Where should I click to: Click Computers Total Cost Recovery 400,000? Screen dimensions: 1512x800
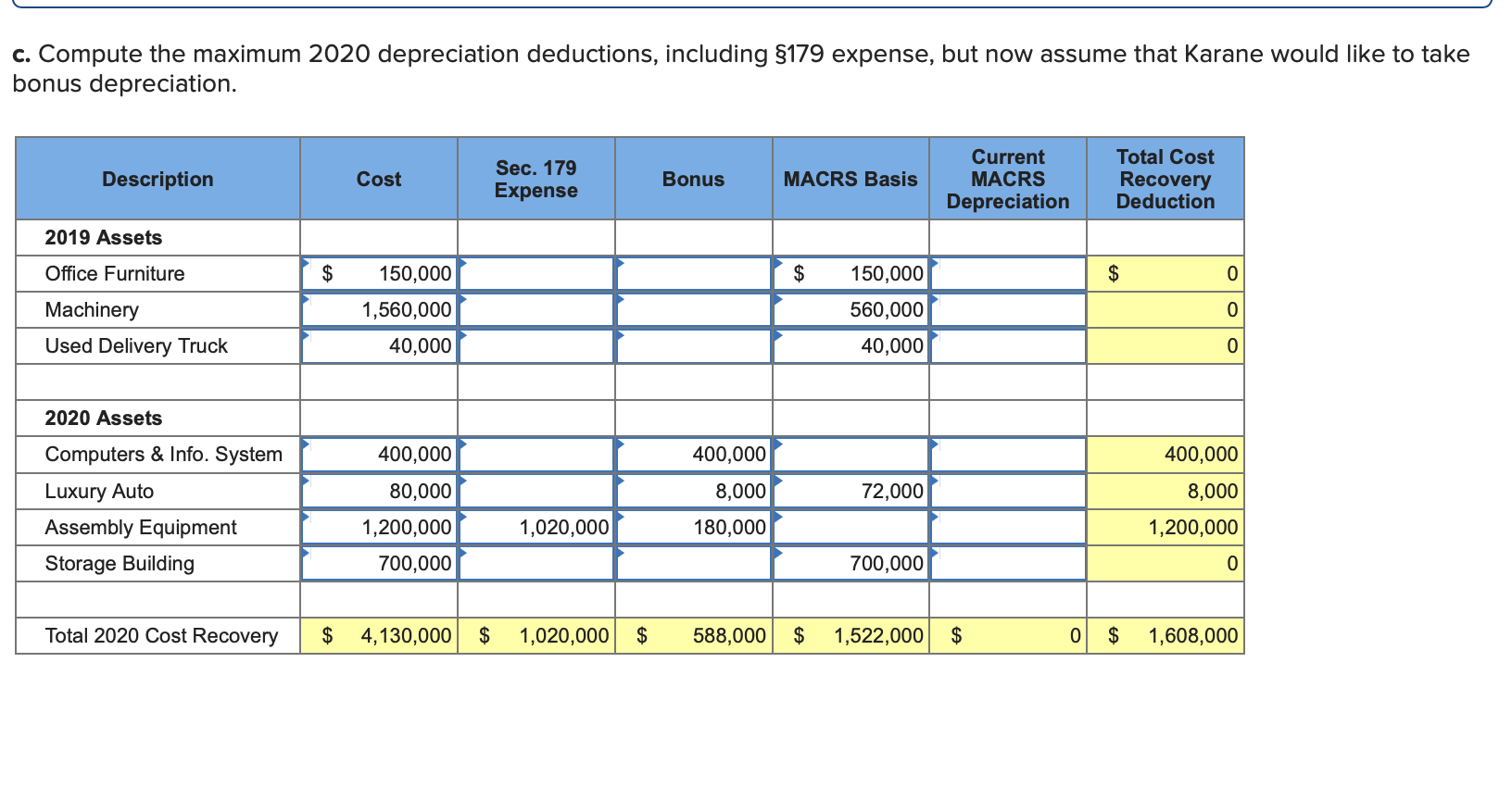click(x=1165, y=455)
